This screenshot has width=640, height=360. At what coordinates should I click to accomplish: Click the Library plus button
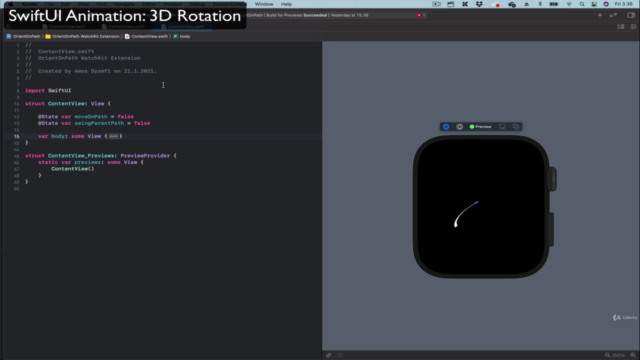[600, 15]
